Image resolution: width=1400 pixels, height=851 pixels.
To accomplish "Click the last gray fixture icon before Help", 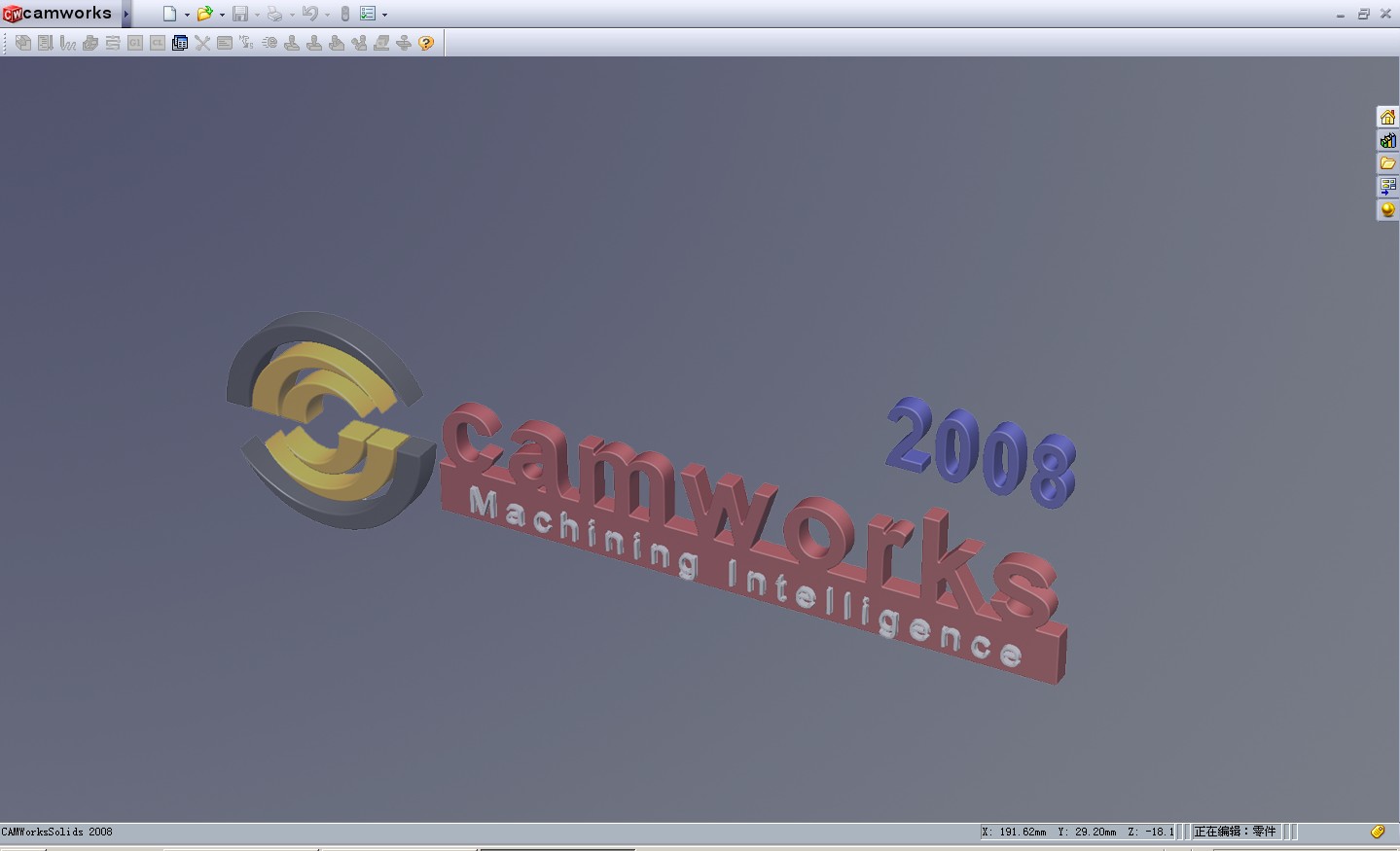I will click(404, 43).
